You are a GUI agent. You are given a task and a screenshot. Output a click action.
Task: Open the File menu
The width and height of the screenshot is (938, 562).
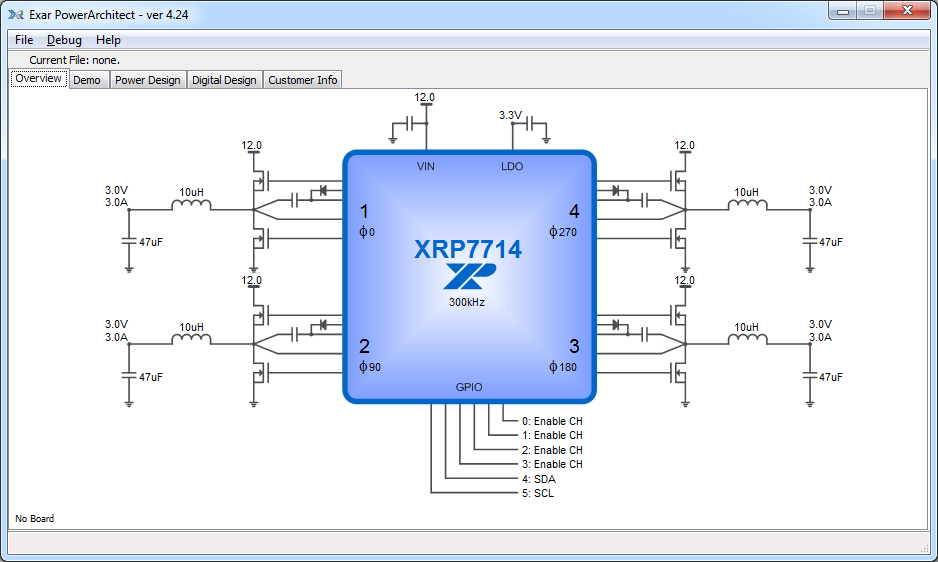pyautogui.click(x=24, y=40)
